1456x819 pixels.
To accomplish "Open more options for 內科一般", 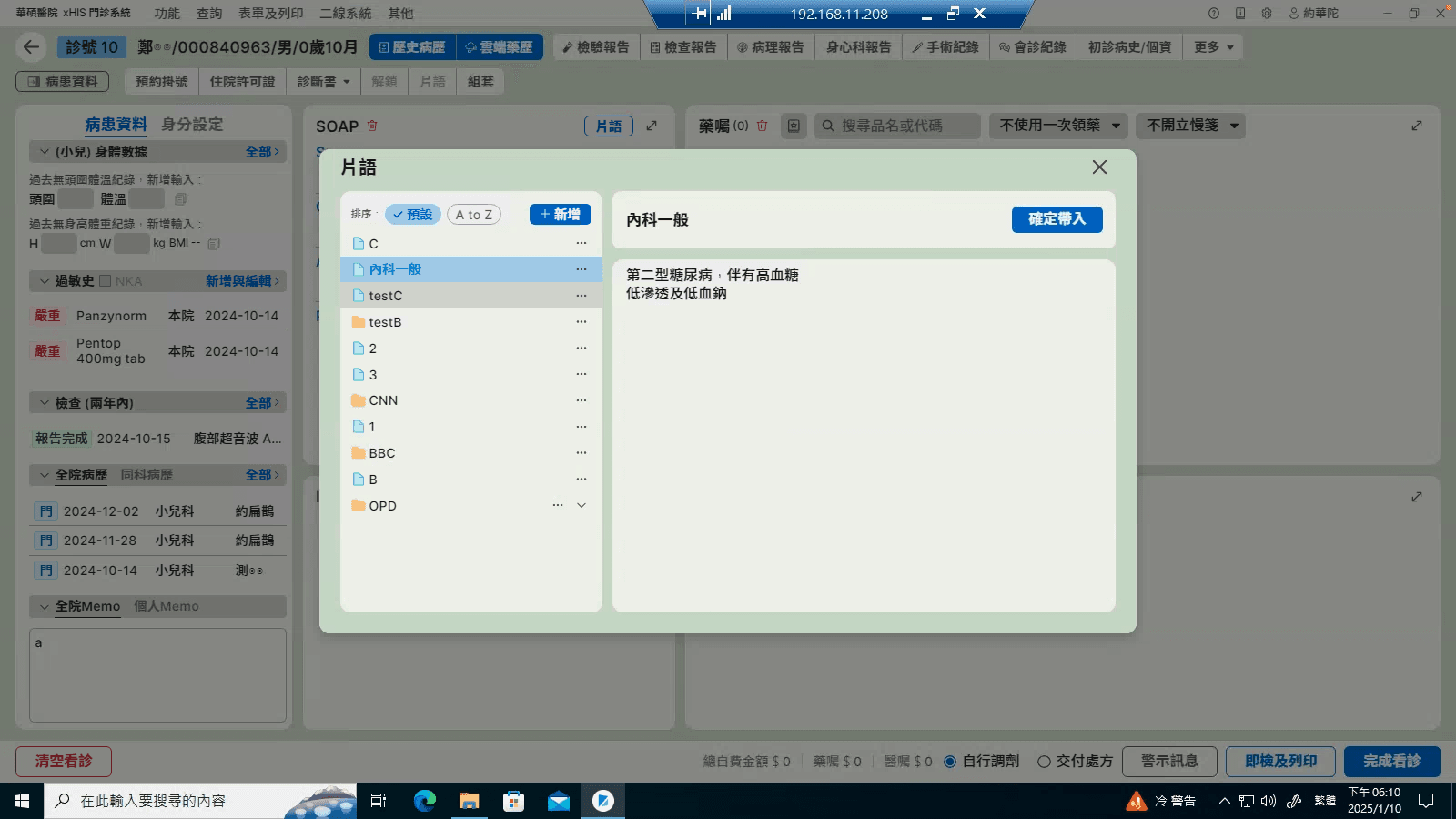I will pos(581,269).
